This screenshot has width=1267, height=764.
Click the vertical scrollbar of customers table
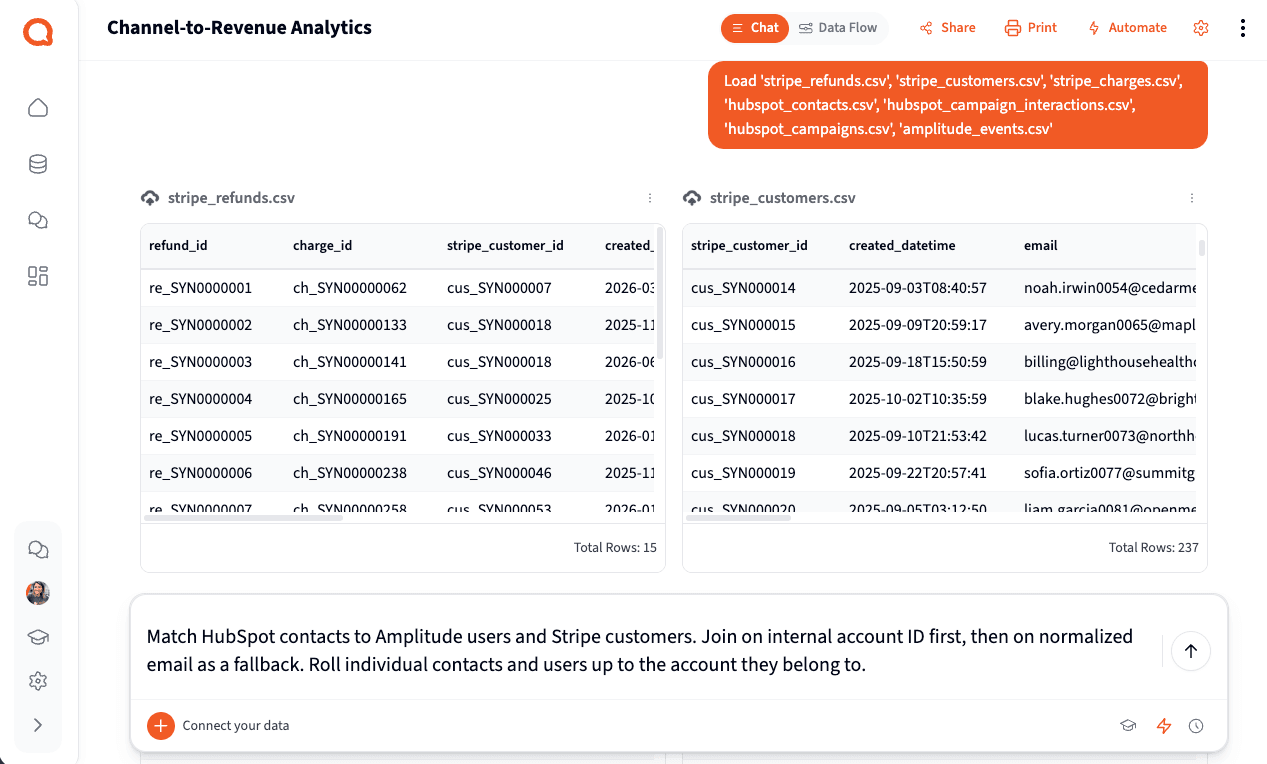point(1201,248)
